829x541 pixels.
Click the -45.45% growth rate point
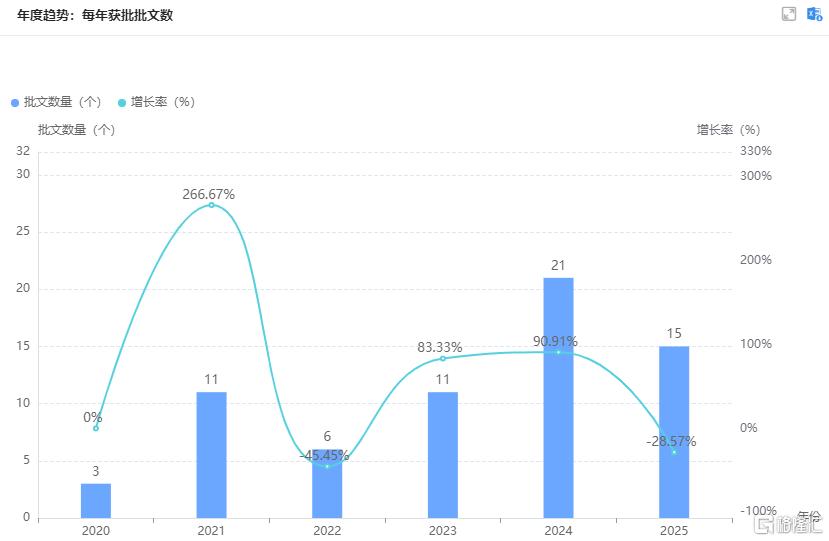tap(327, 466)
